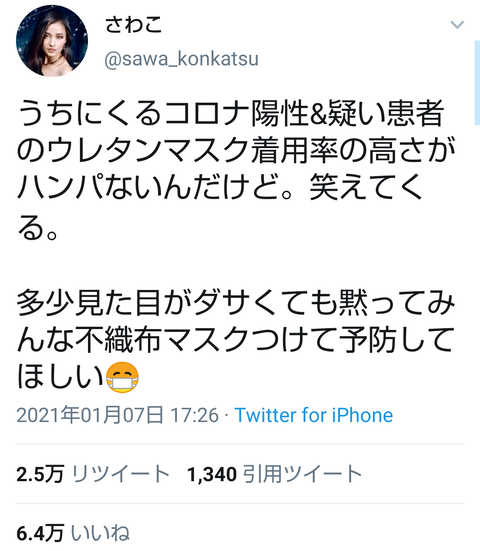
Task: Click the 2021年01月07日 date stamp
Action: (90, 415)
